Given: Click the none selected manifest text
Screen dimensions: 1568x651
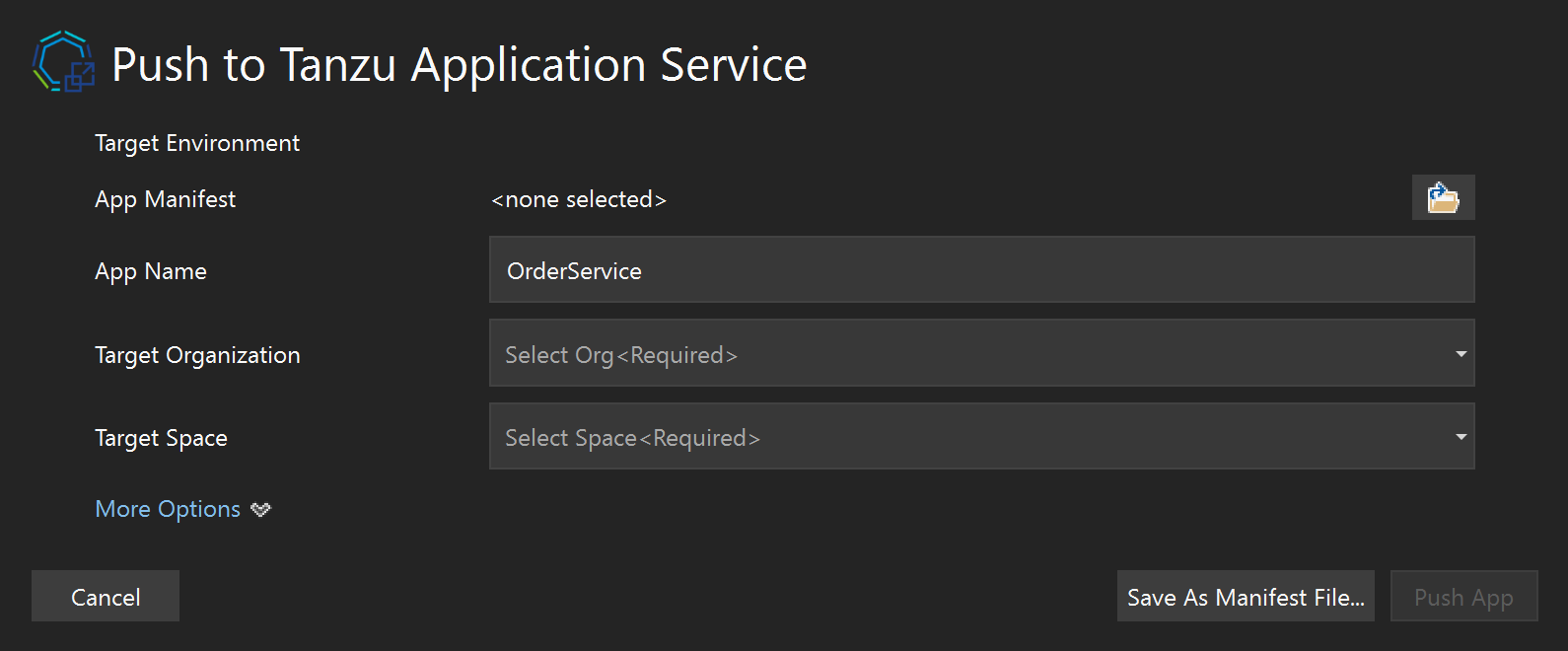Looking at the screenshot, I should point(579,199).
